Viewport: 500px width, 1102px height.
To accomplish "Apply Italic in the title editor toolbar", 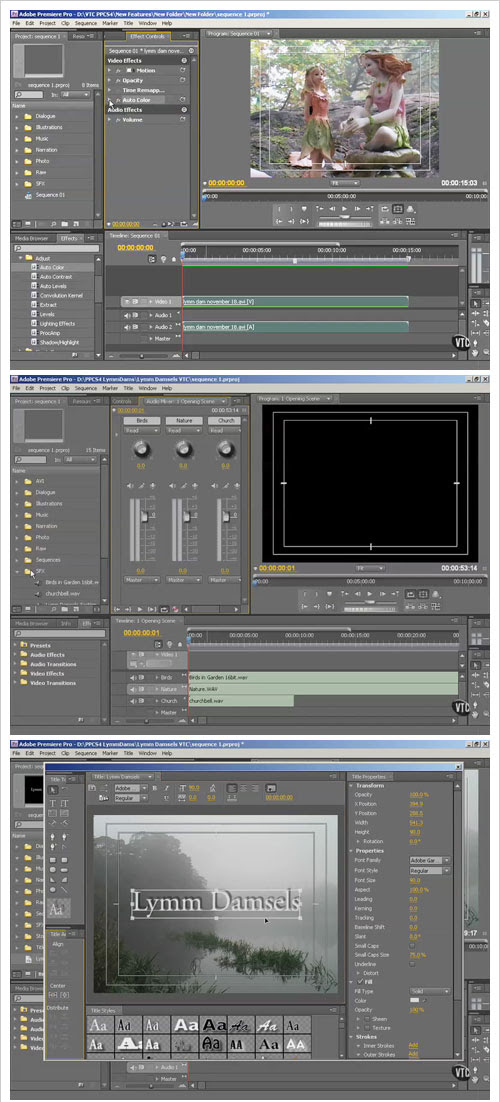I will click(167, 789).
